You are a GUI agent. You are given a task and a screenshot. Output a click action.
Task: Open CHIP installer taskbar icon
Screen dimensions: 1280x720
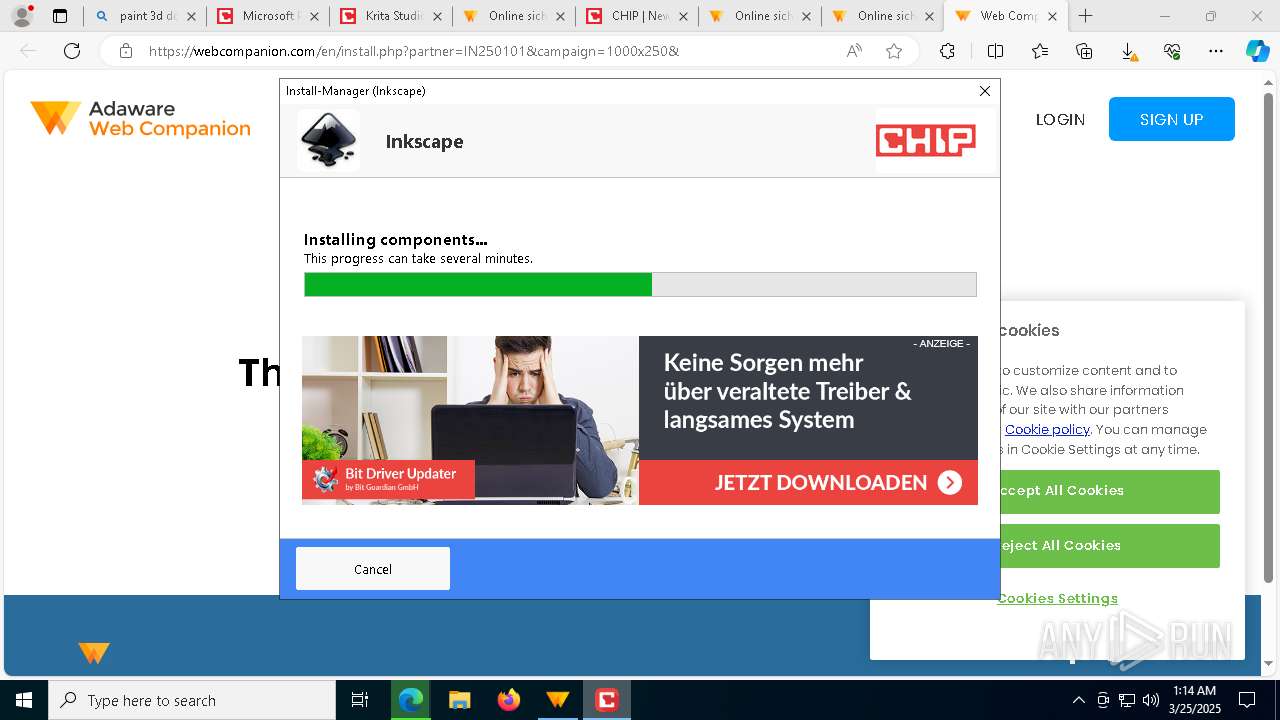point(606,700)
